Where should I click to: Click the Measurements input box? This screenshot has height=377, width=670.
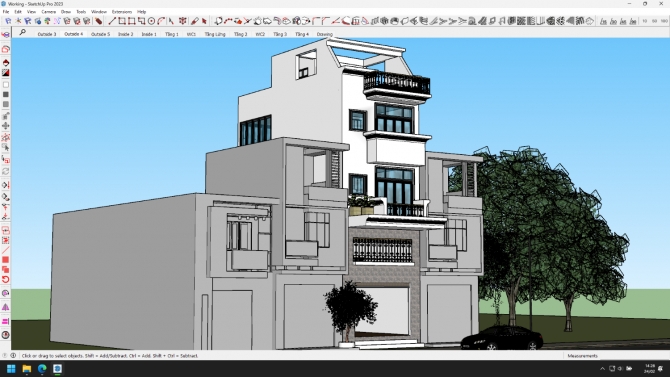634,356
